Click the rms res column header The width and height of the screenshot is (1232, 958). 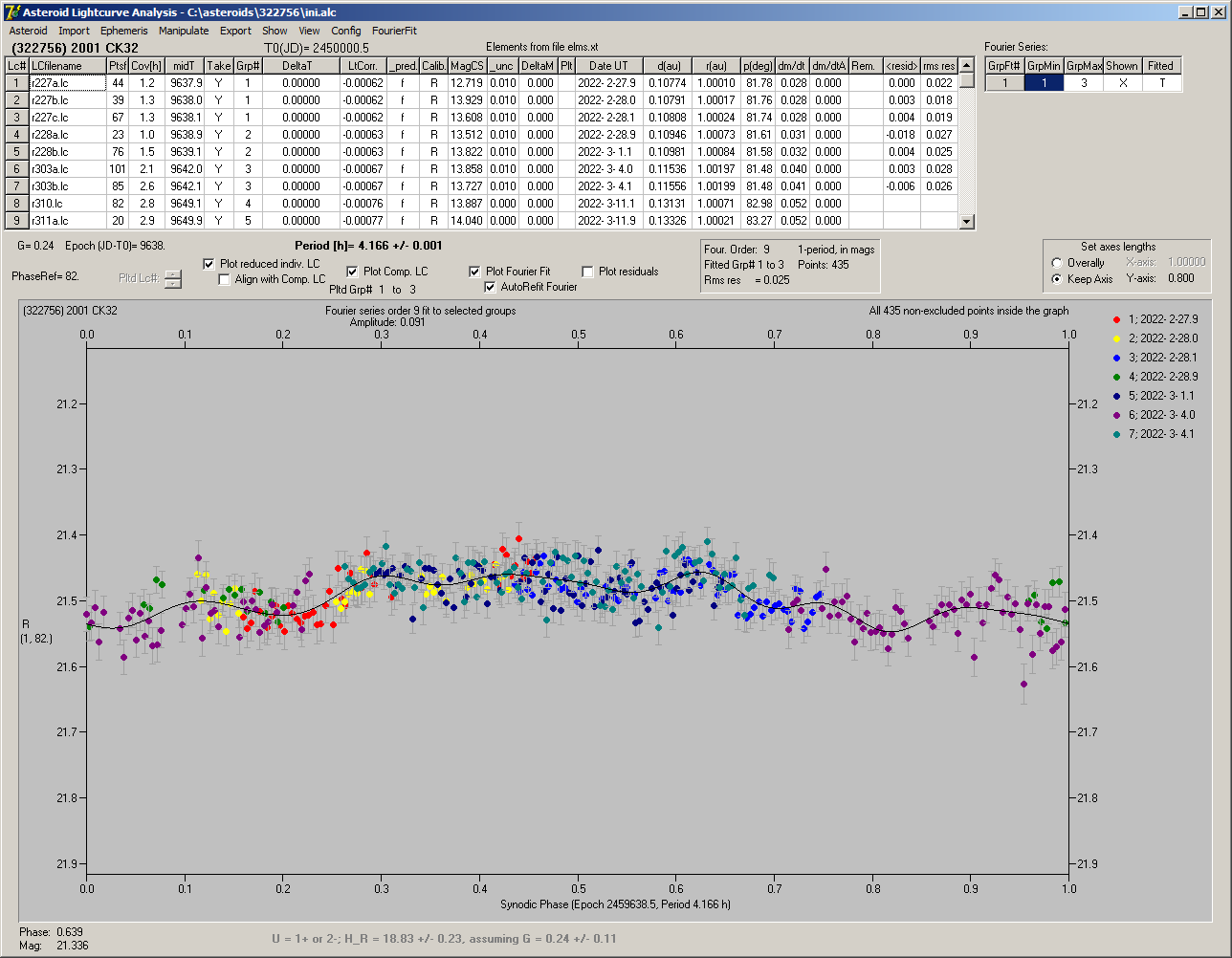(x=938, y=66)
